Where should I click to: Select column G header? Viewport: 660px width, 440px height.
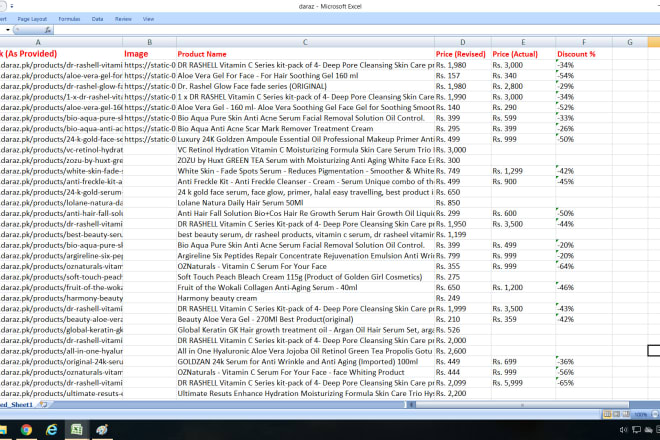pos(630,42)
